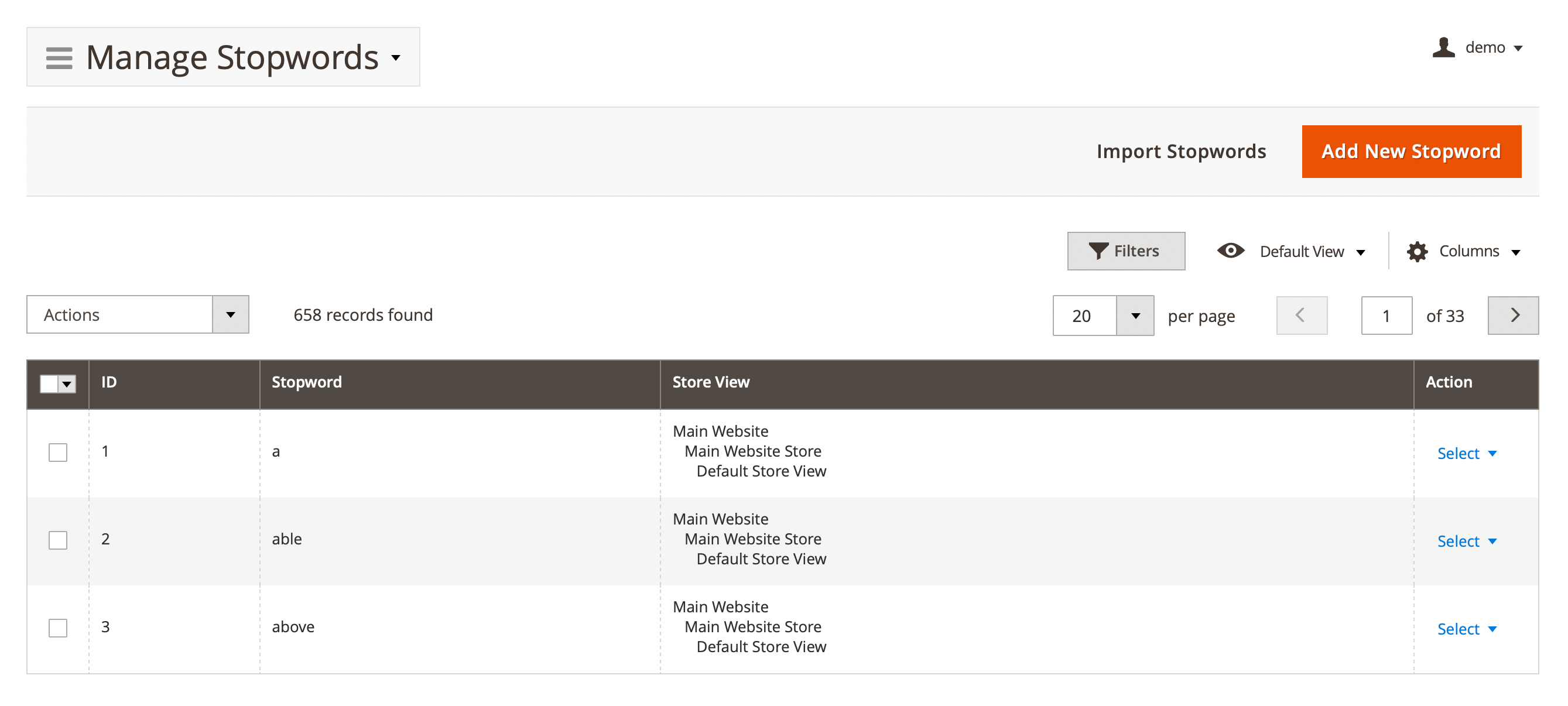Go to next page arrow
Screen dimensions: 1568x706
point(1513,316)
